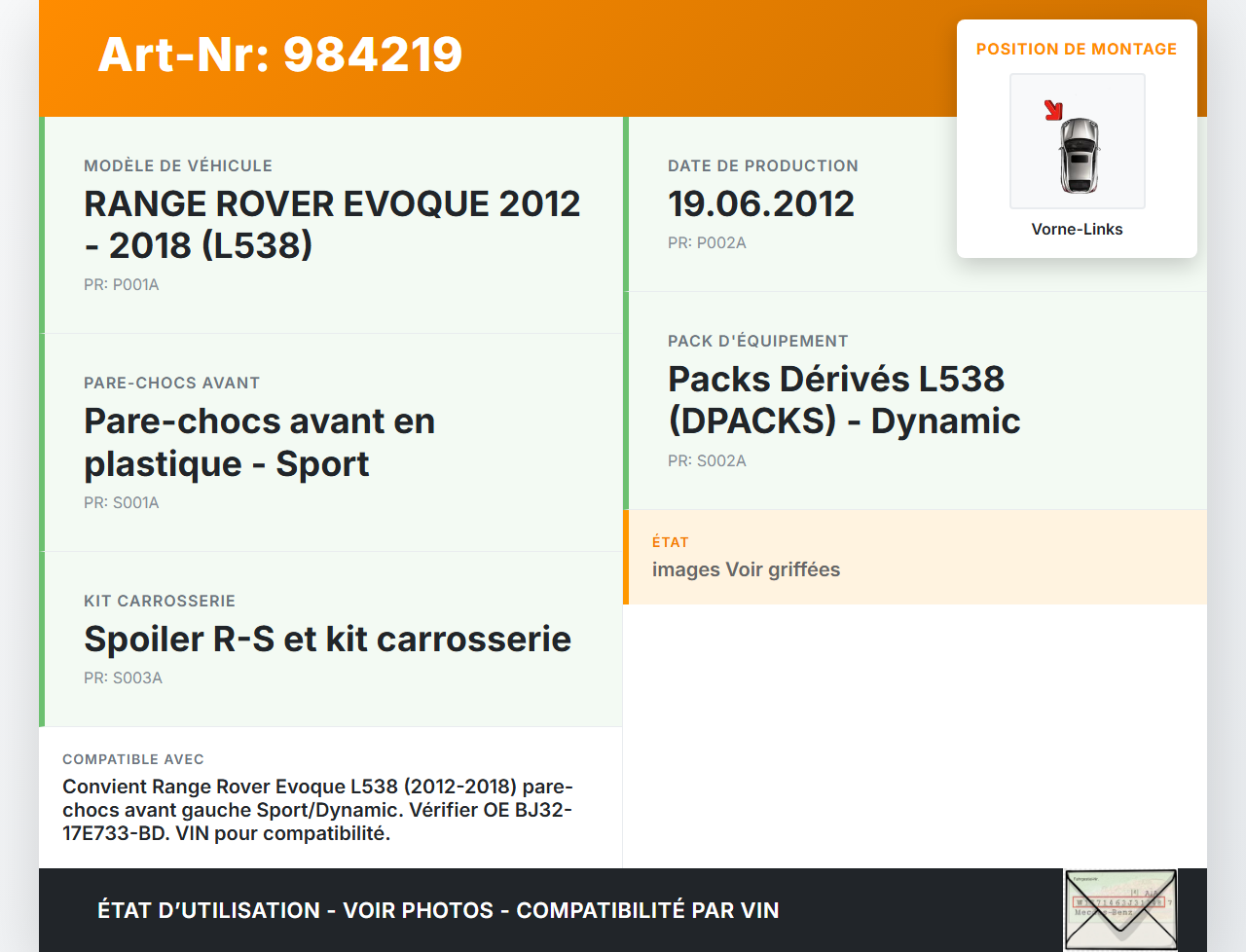Select the Pare-chocs avant en plastique entry
Viewport: 1246px width, 952px height.
pos(259,442)
